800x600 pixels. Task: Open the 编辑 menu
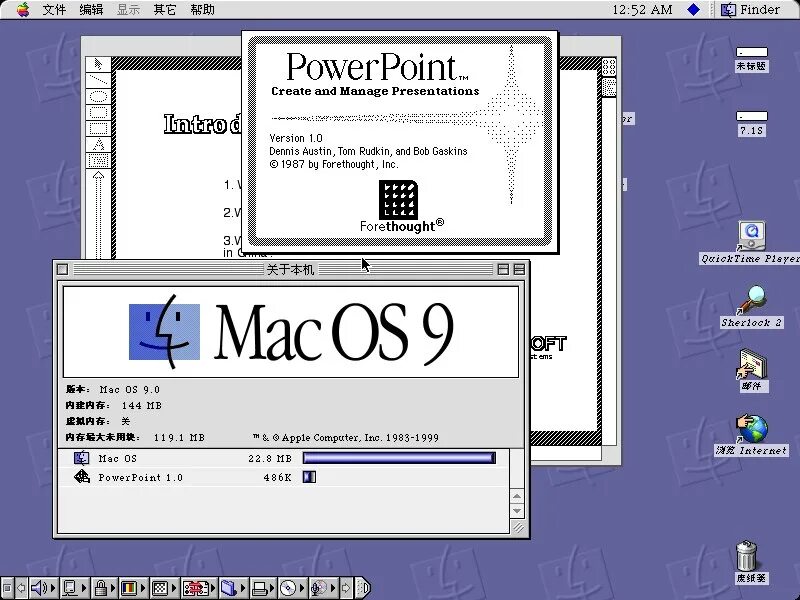(91, 9)
